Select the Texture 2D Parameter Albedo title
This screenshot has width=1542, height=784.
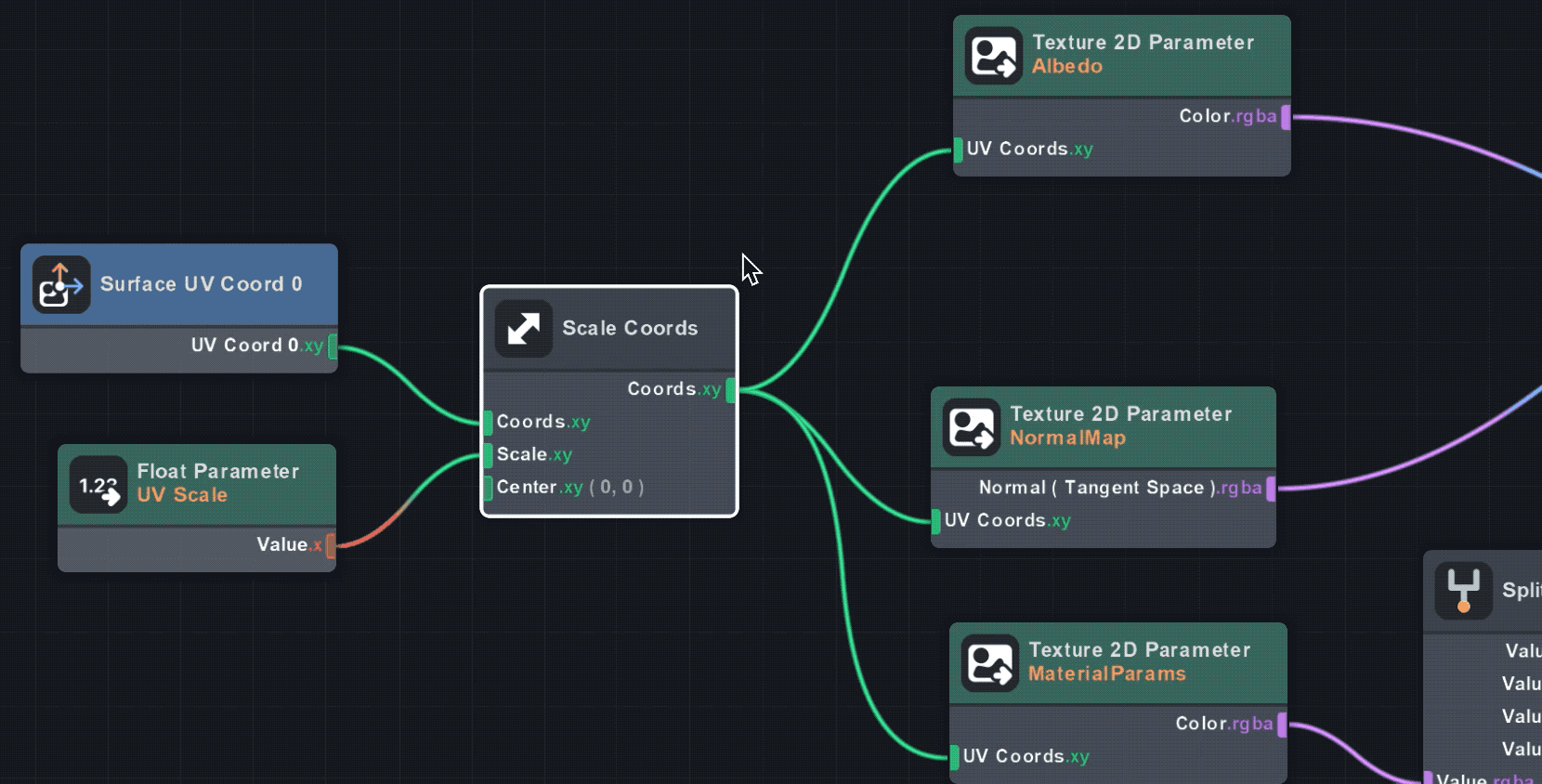tap(1143, 54)
